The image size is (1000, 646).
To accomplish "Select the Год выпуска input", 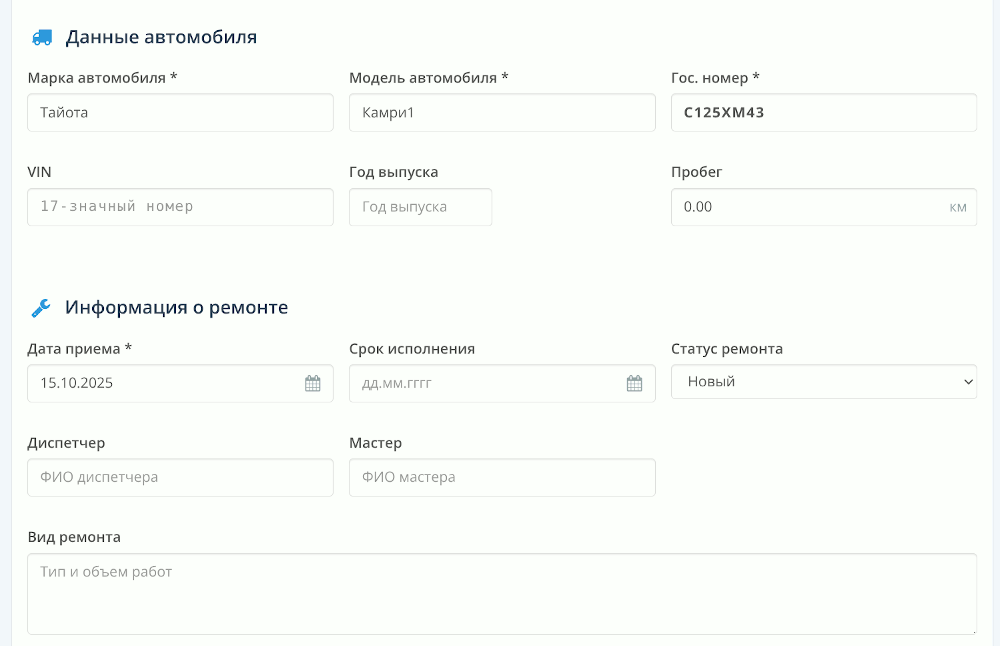I will click(420, 207).
